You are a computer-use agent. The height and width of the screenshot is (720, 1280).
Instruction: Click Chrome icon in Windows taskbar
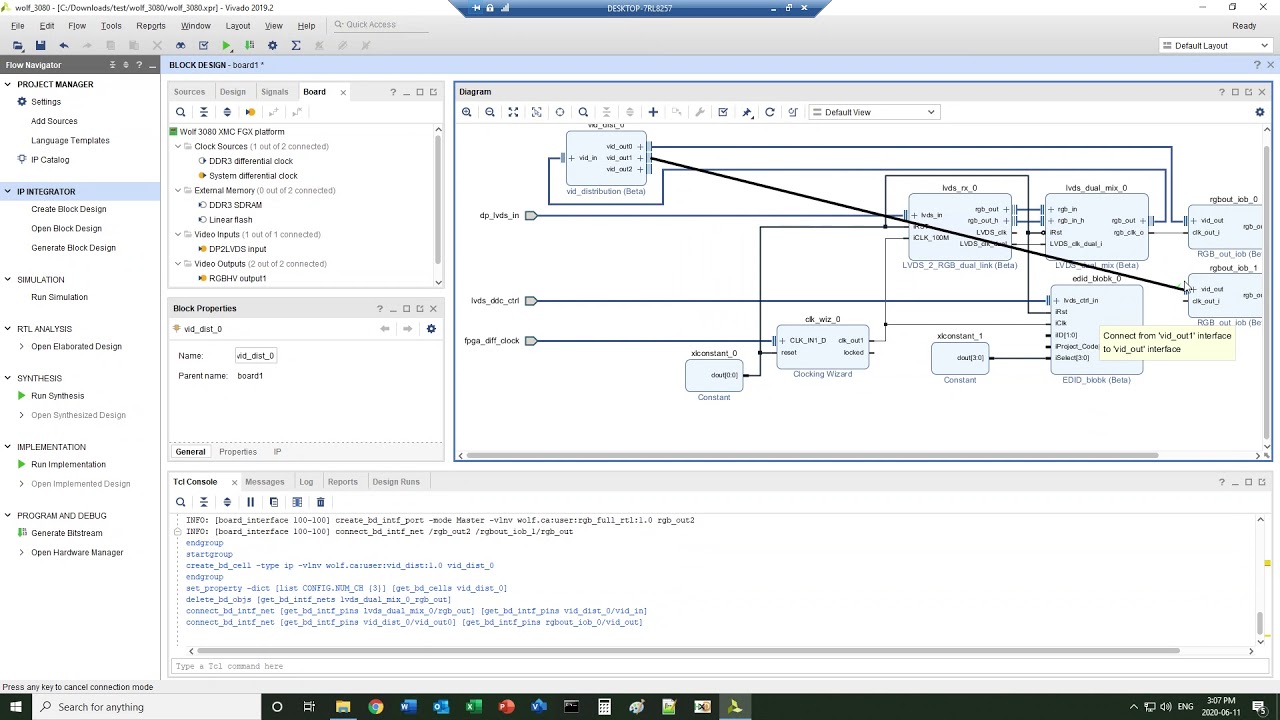pos(375,707)
